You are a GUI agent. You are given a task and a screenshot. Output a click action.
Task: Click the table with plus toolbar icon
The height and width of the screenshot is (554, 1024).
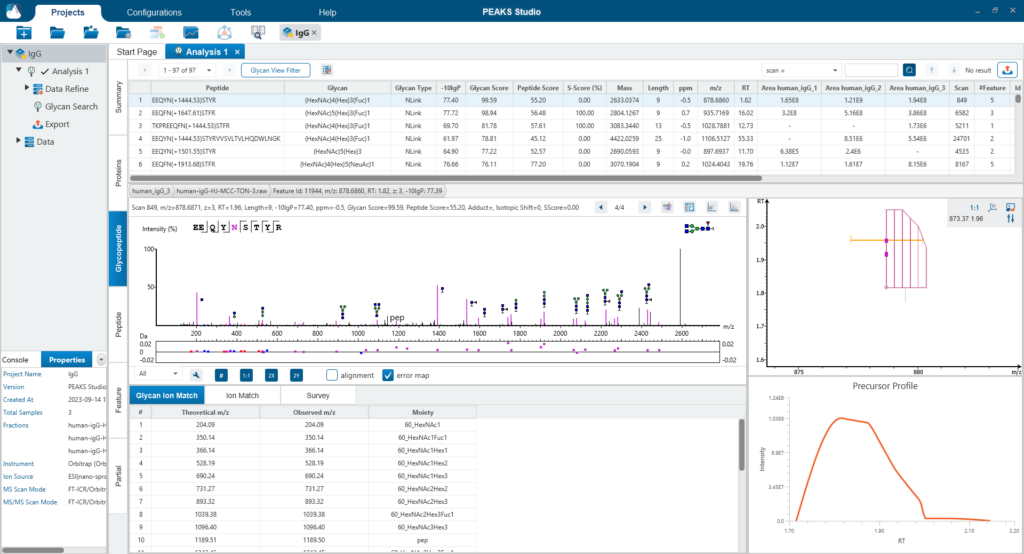tap(157, 33)
